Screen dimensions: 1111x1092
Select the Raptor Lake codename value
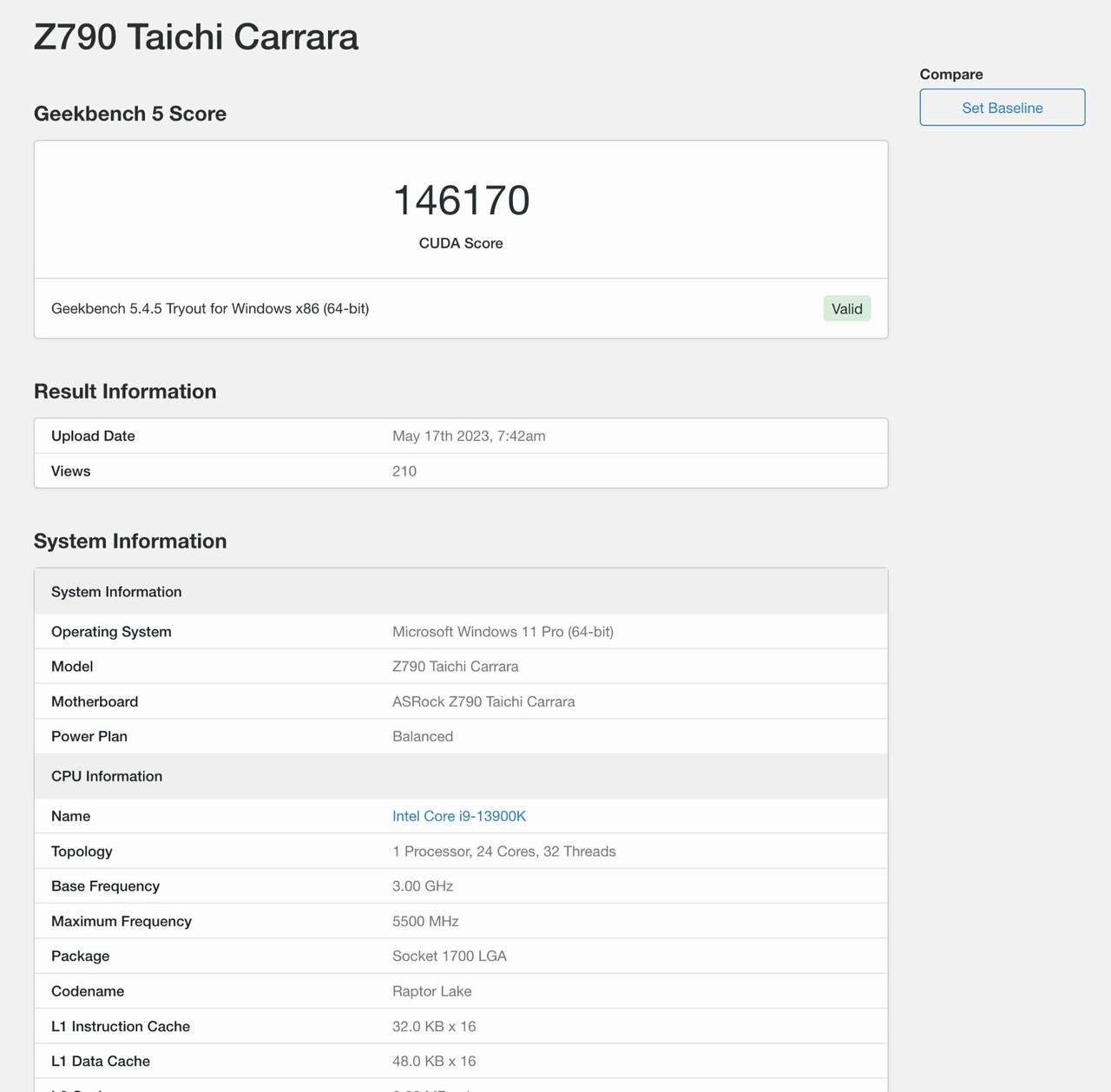[432, 991]
